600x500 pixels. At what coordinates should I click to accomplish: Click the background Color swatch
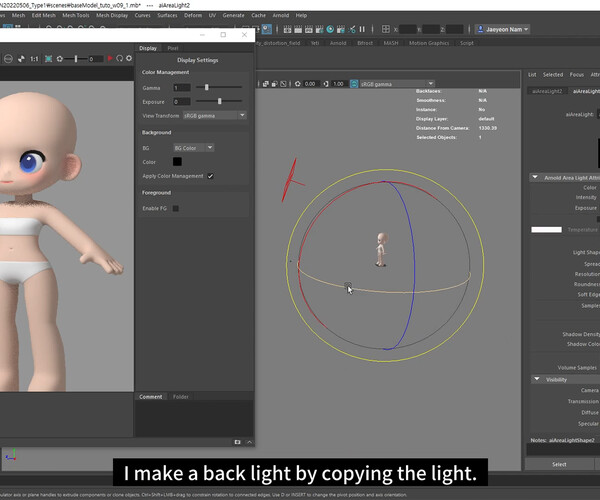177,162
